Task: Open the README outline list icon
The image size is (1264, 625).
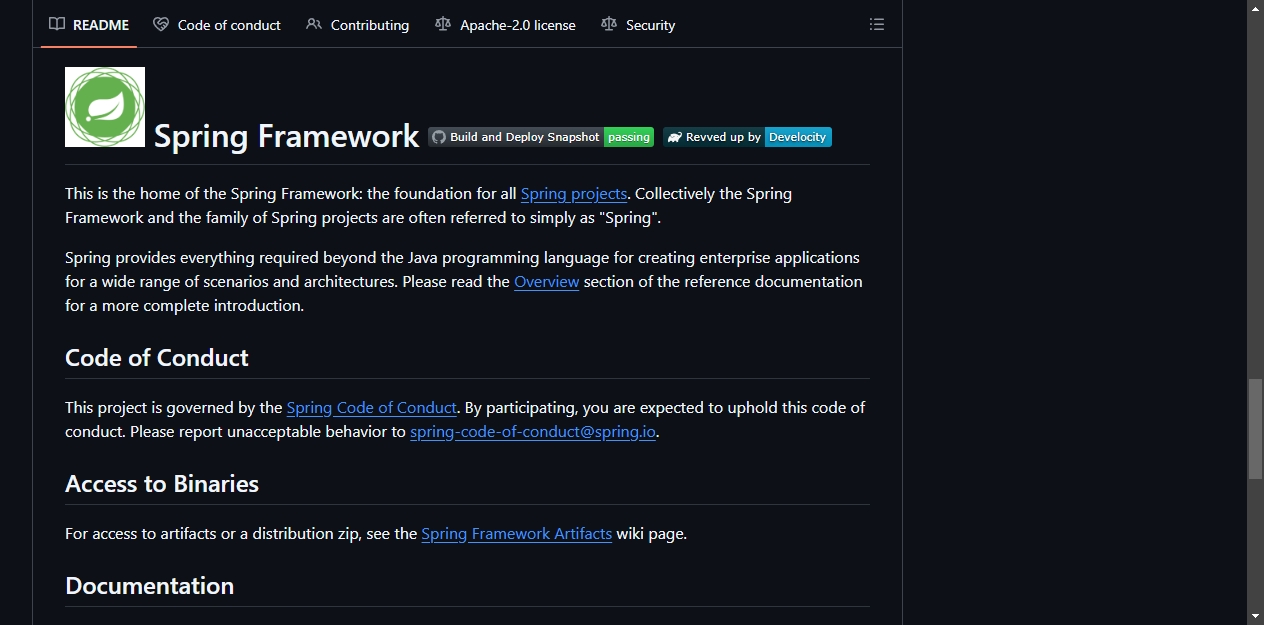Action: click(877, 24)
